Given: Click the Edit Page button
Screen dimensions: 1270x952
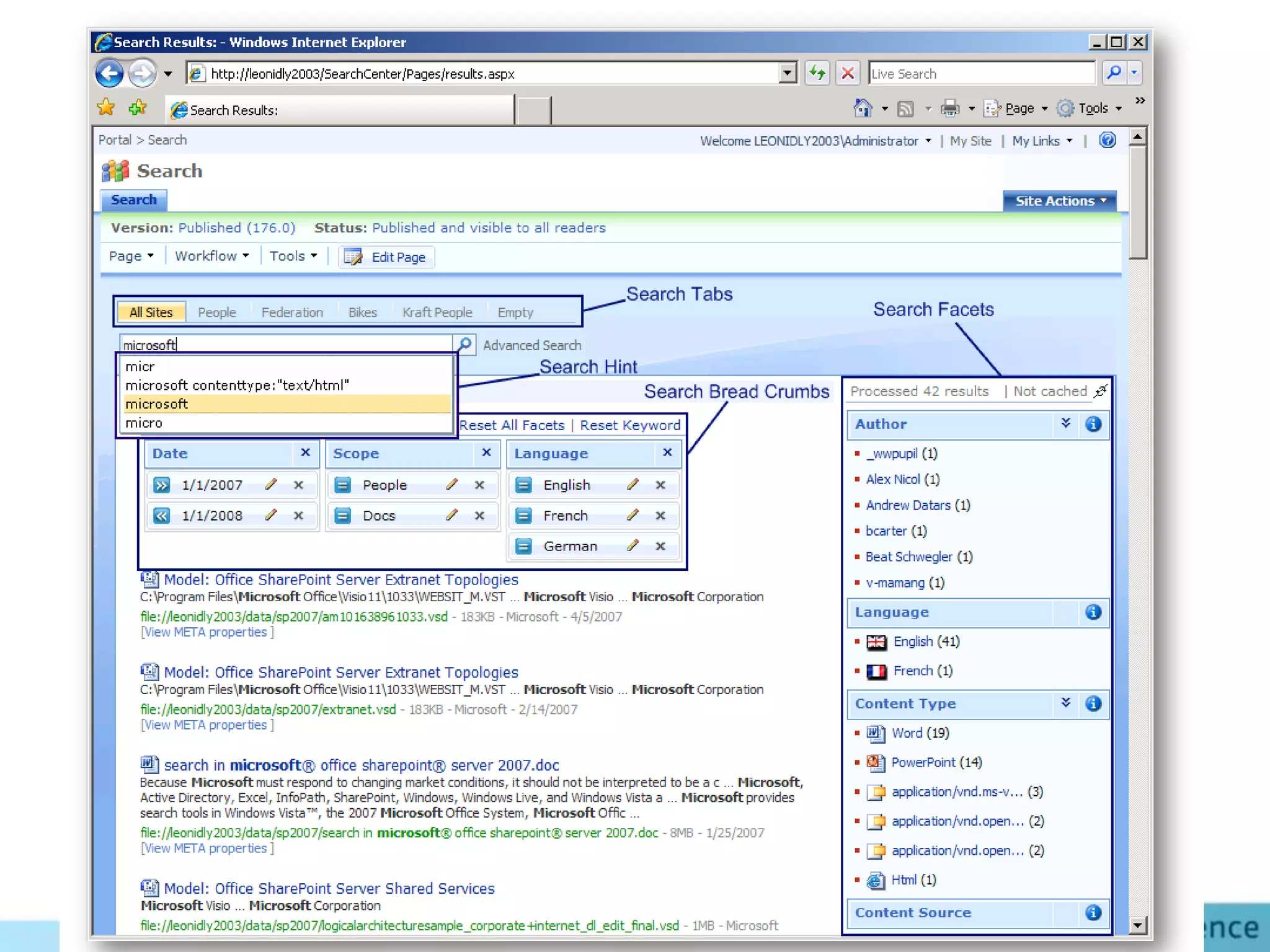Looking at the screenshot, I should 387,257.
